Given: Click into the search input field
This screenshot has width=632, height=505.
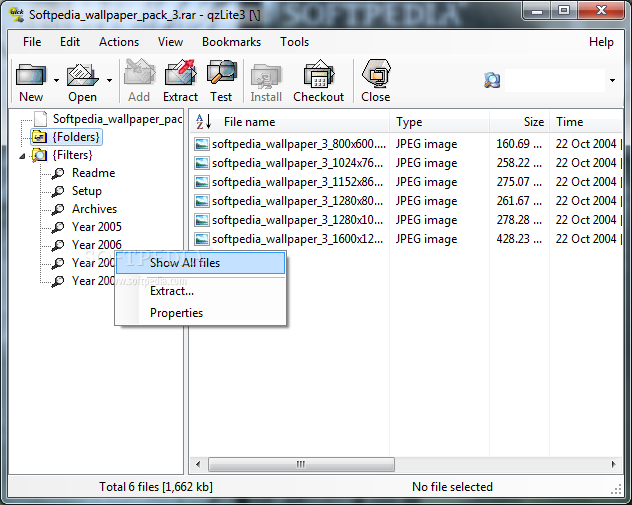Looking at the screenshot, I should (x=555, y=80).
